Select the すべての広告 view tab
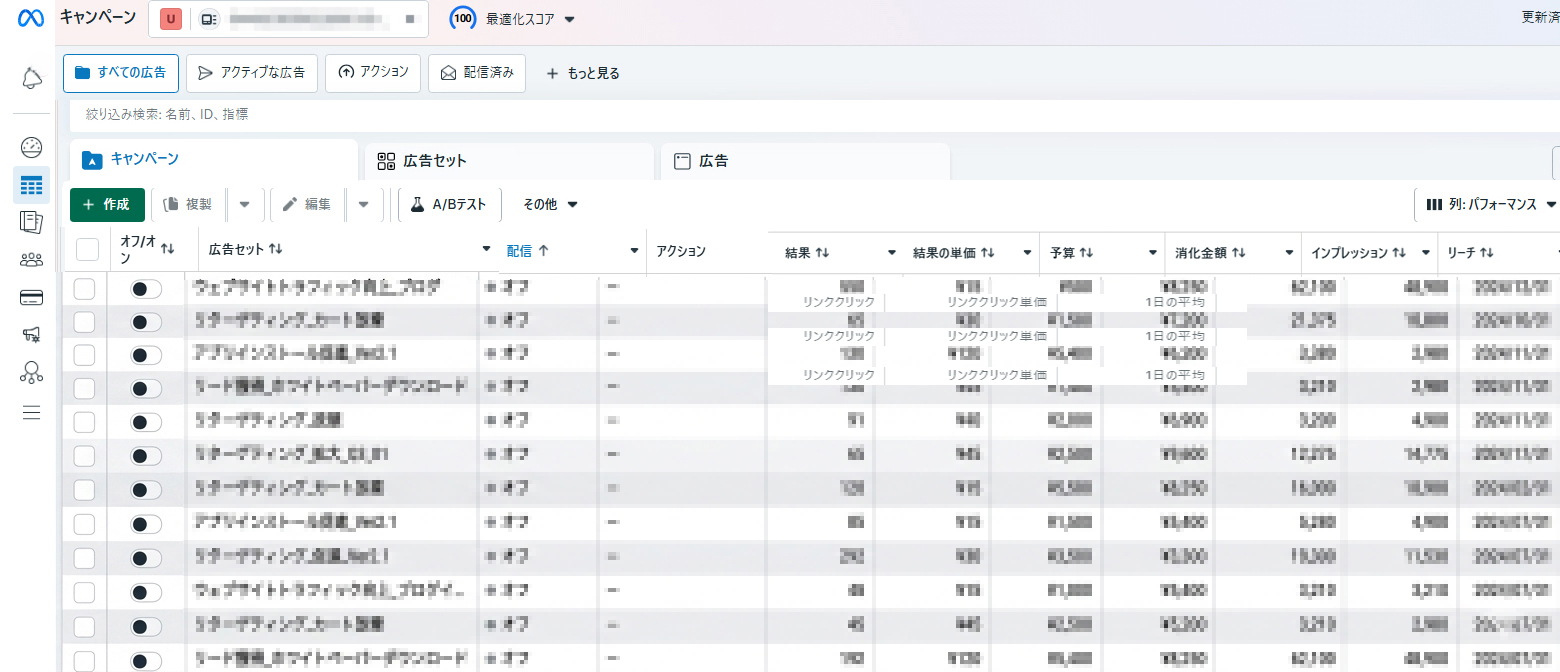Image resolution: width=1560 pixels, height=672 pixels. [x=121, y=73]
